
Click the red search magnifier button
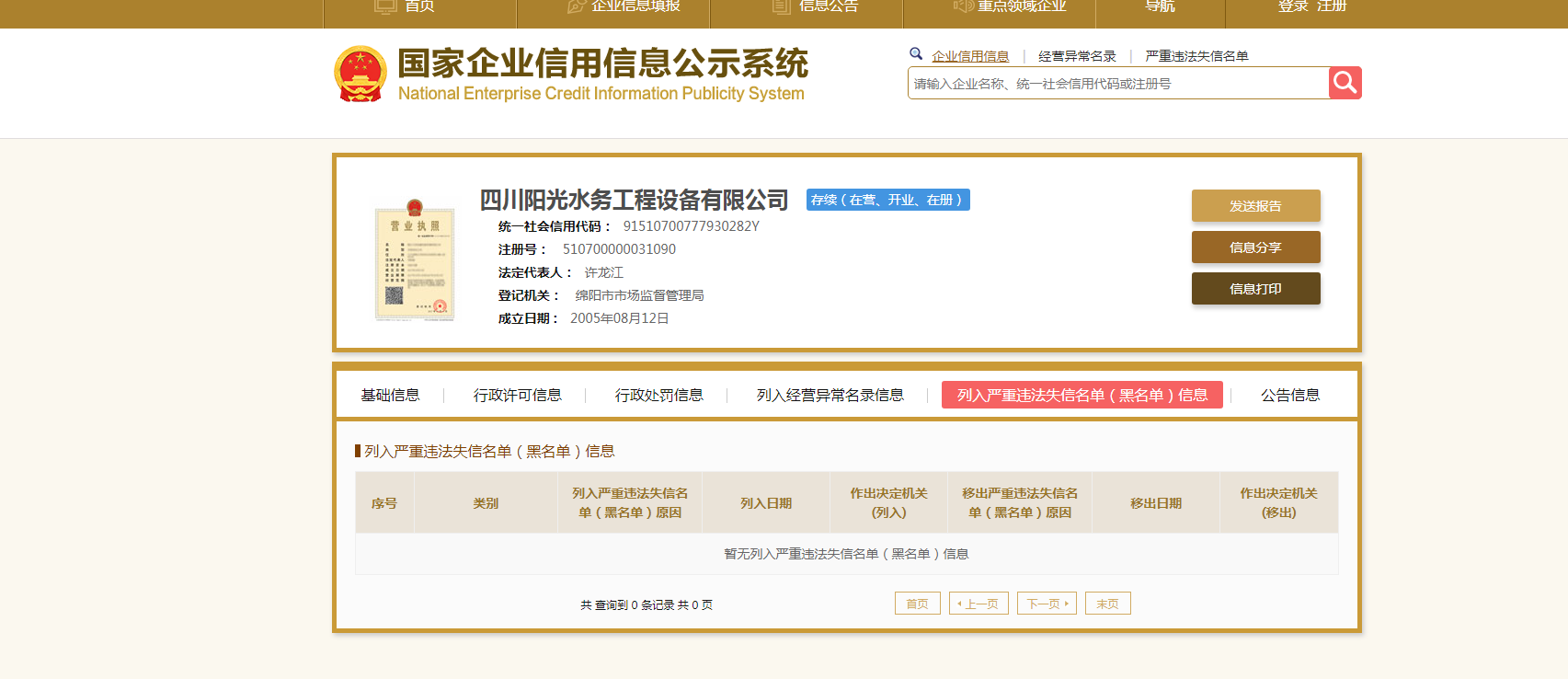coord(1345,83)
